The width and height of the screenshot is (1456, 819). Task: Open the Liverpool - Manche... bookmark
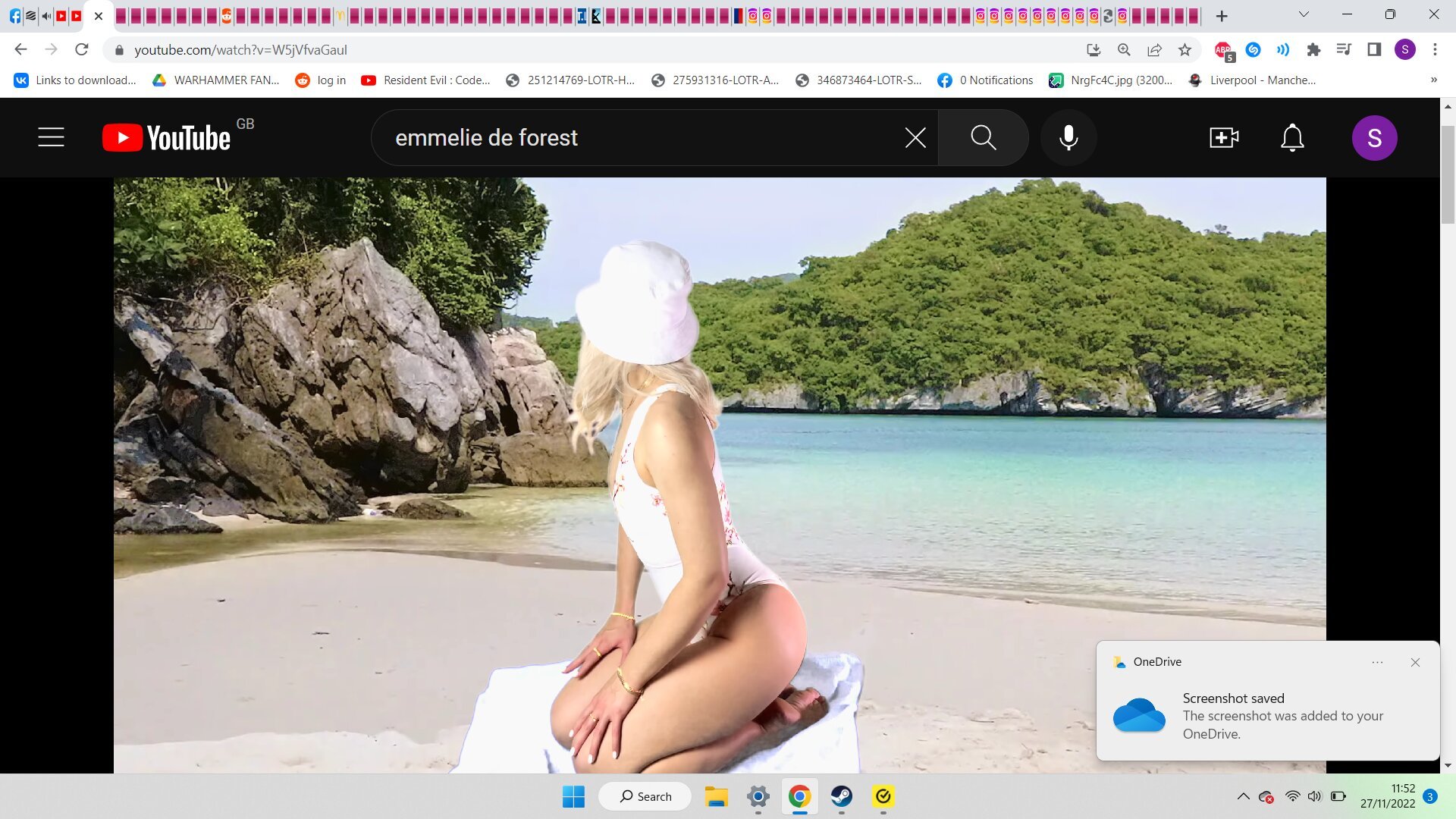pyautogui.click(x=1252, y=80)
